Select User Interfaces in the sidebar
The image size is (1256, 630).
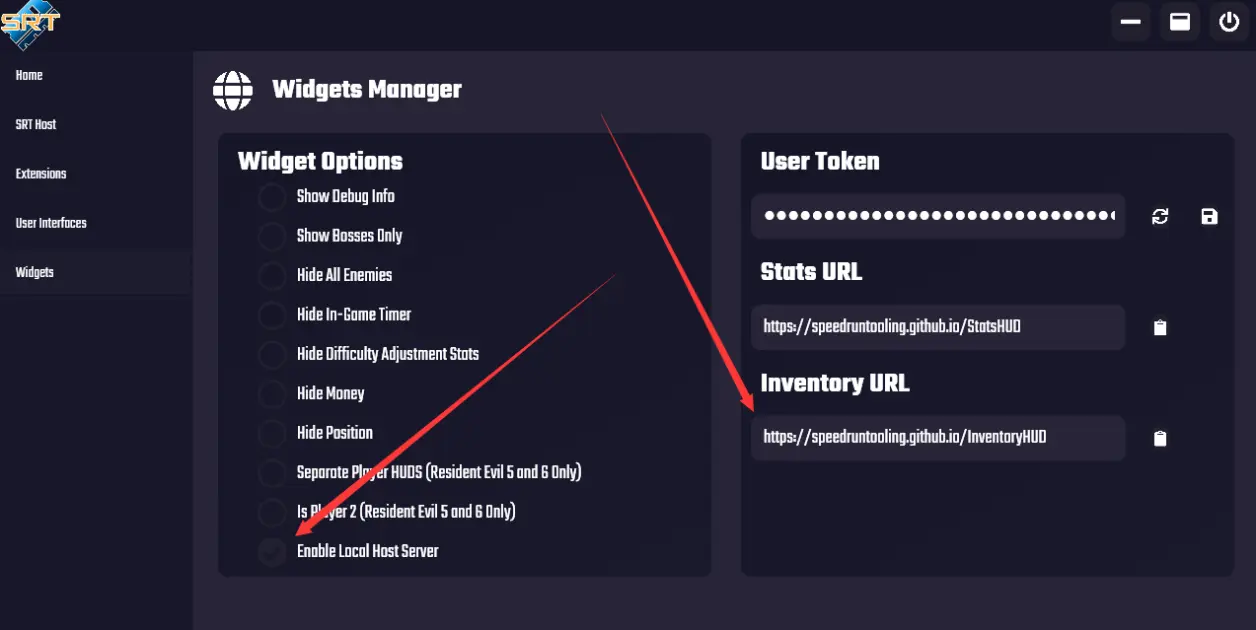pyautogui.click(x=51, y=223)
